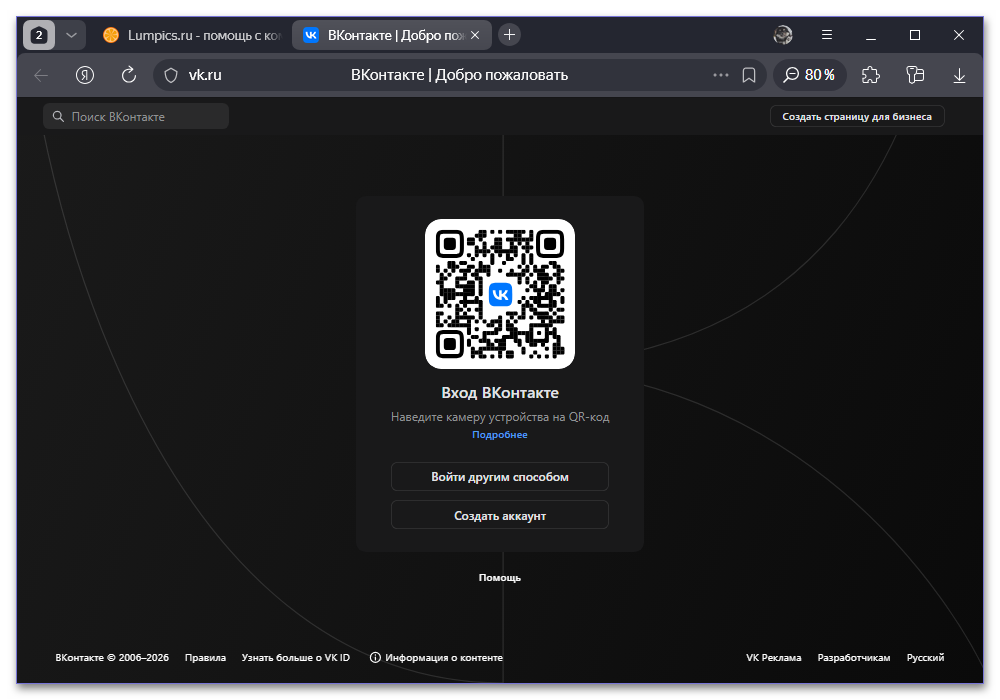This screenshot has height=700, width=1000.
Task: Click Наведите камеру устройства на QR-код text
Action: click(499, 417)
